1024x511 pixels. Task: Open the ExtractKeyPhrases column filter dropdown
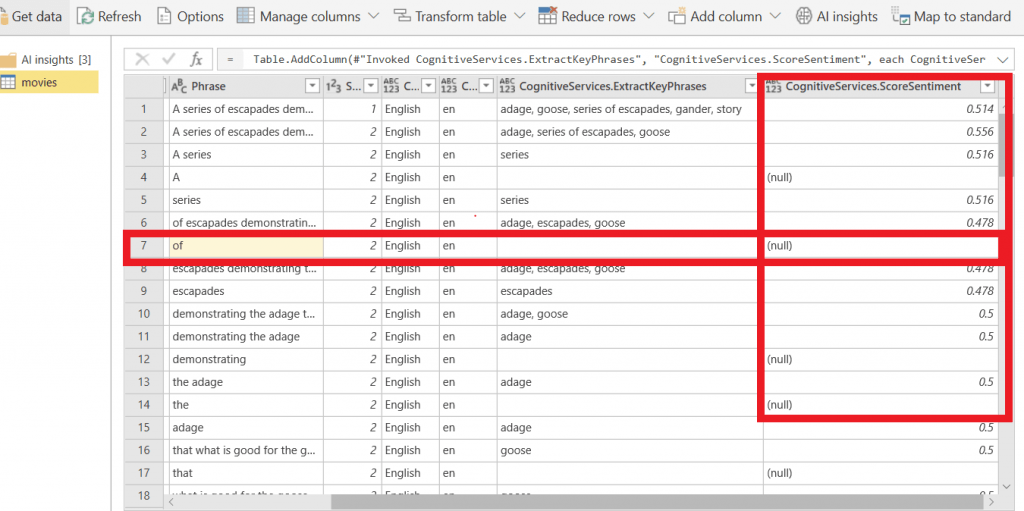coord(752,86)
